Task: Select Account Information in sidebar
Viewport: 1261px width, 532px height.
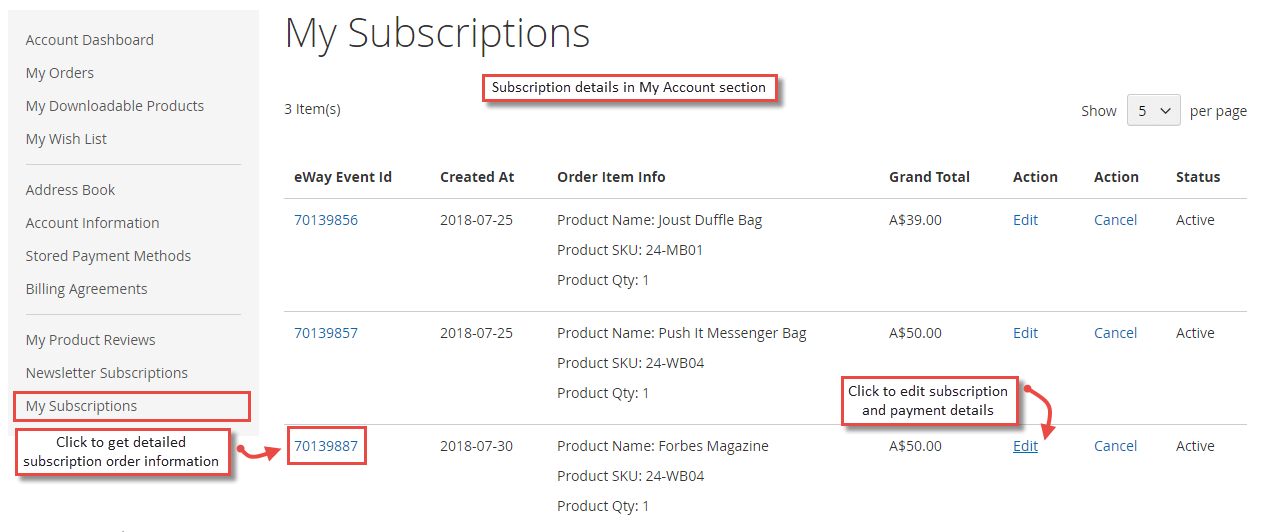Action: [93, 223]
